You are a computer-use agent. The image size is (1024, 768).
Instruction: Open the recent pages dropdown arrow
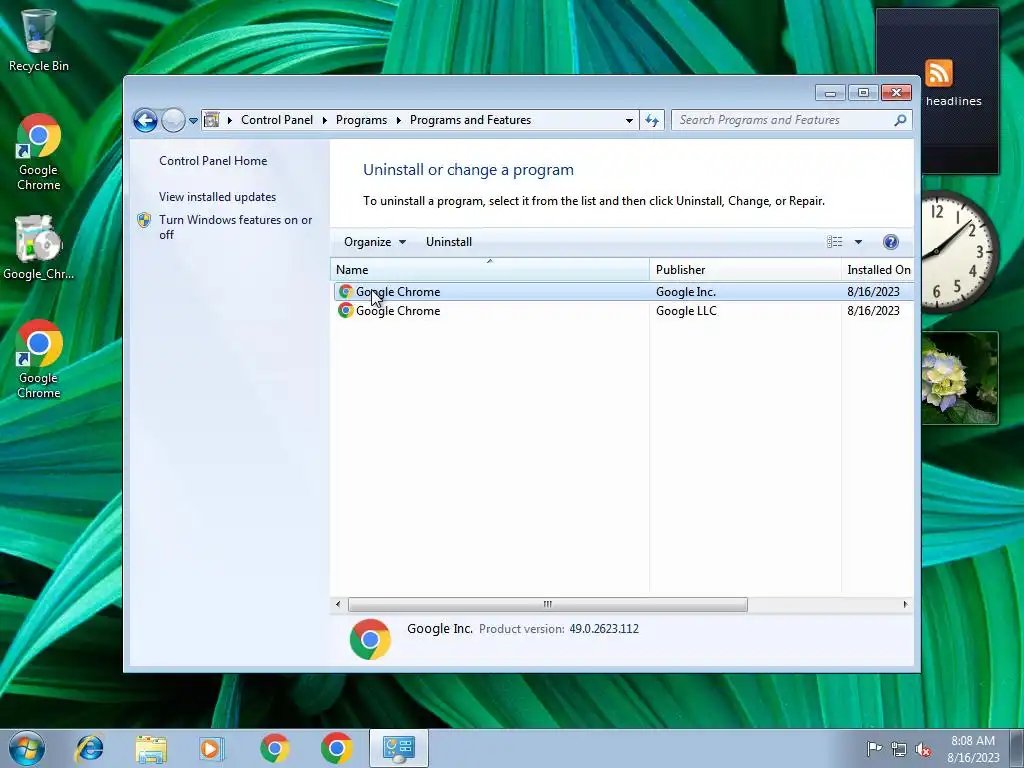193,121
